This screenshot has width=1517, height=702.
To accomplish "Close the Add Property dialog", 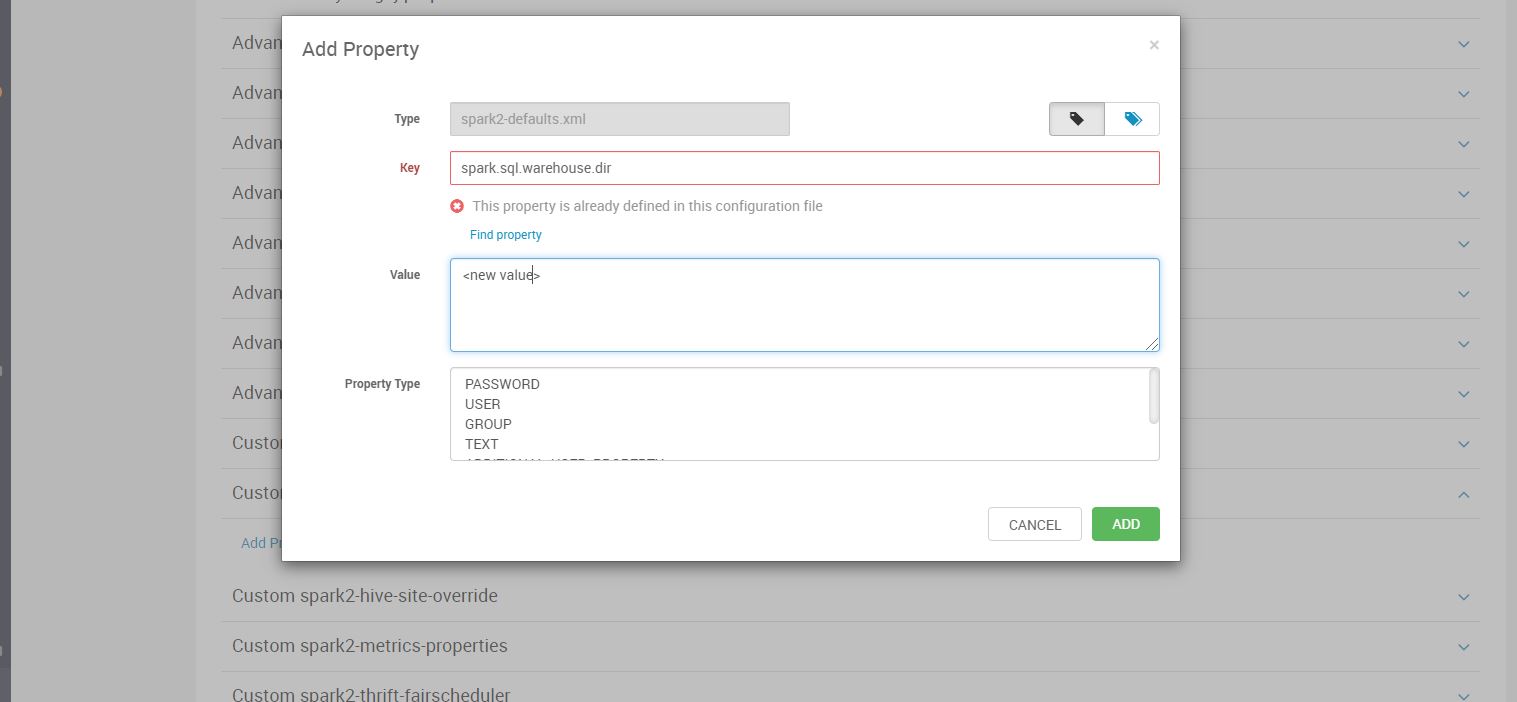I will [x=1154, y=44].
